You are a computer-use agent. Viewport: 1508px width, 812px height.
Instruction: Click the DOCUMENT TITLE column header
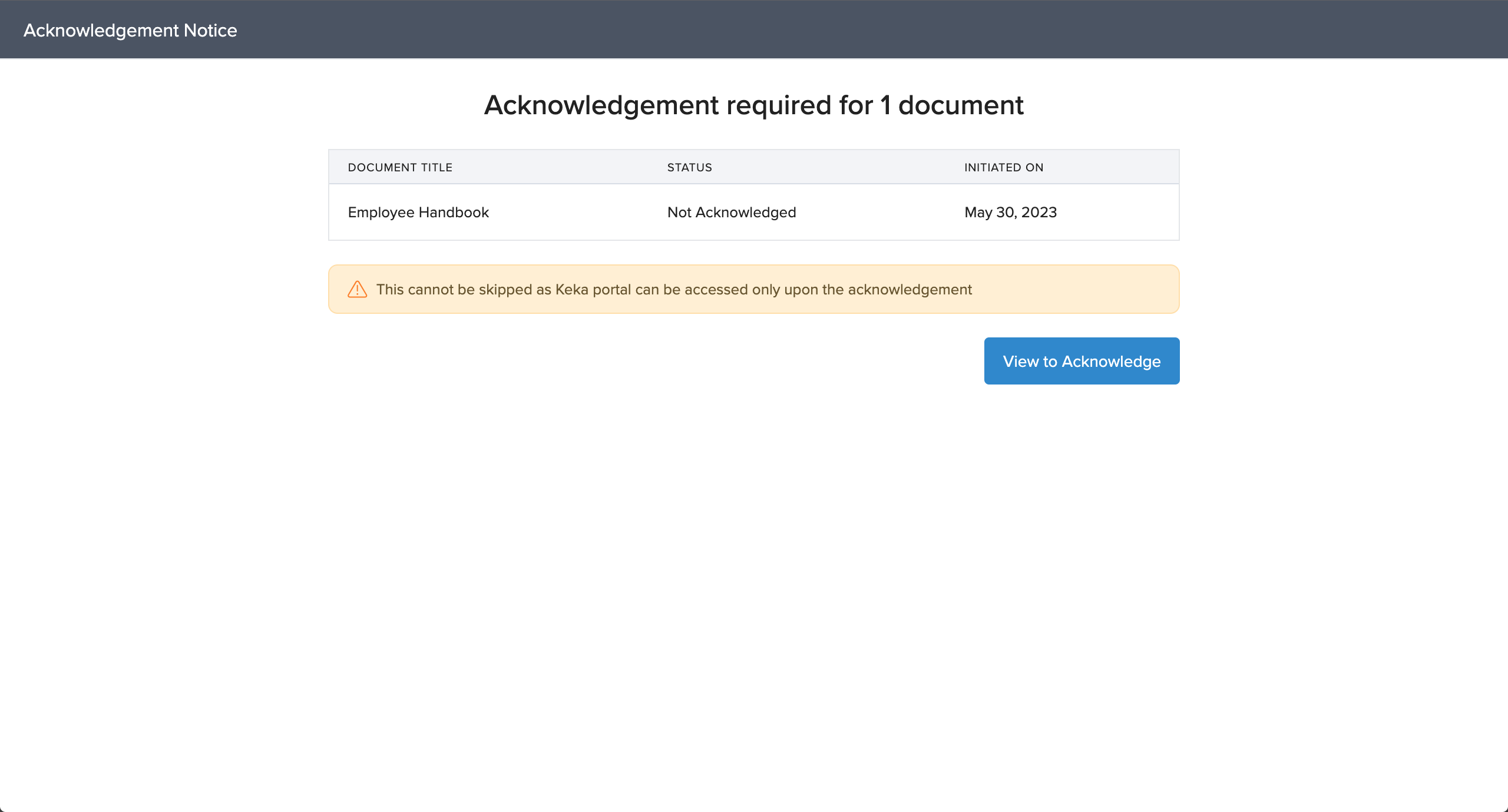(400, 167)
